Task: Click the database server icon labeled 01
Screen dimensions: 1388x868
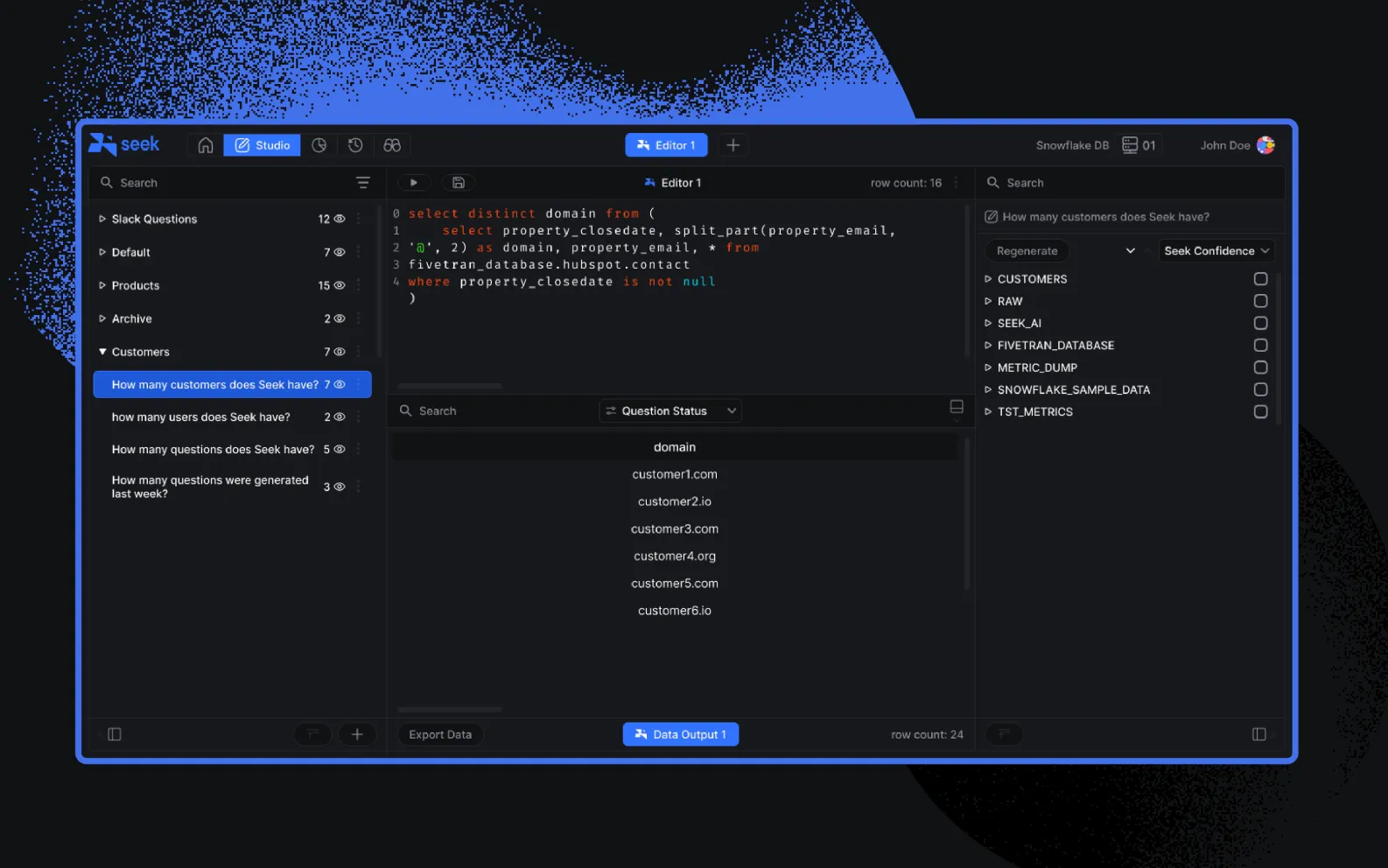Action: [1139, 145]
